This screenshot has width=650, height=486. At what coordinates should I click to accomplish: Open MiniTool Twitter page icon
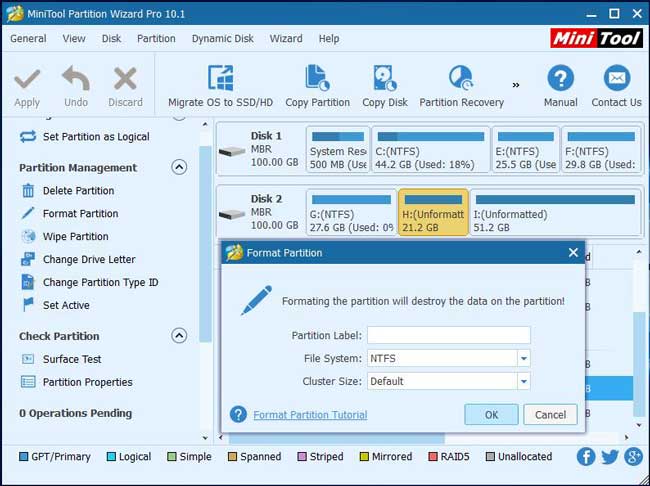(x=610, y=457)
